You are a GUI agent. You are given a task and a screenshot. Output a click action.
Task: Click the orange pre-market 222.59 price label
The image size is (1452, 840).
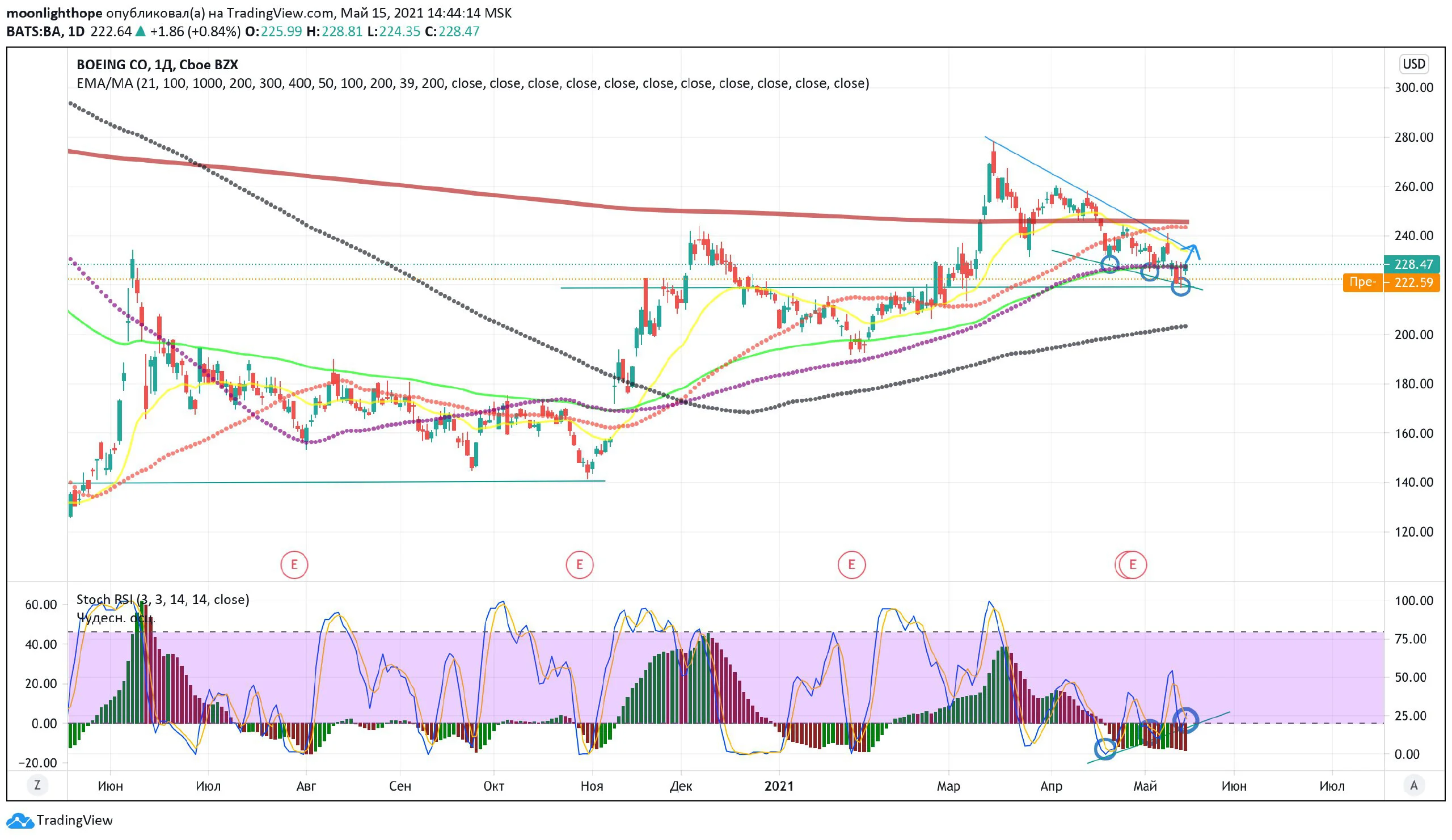pos(1391,282)
